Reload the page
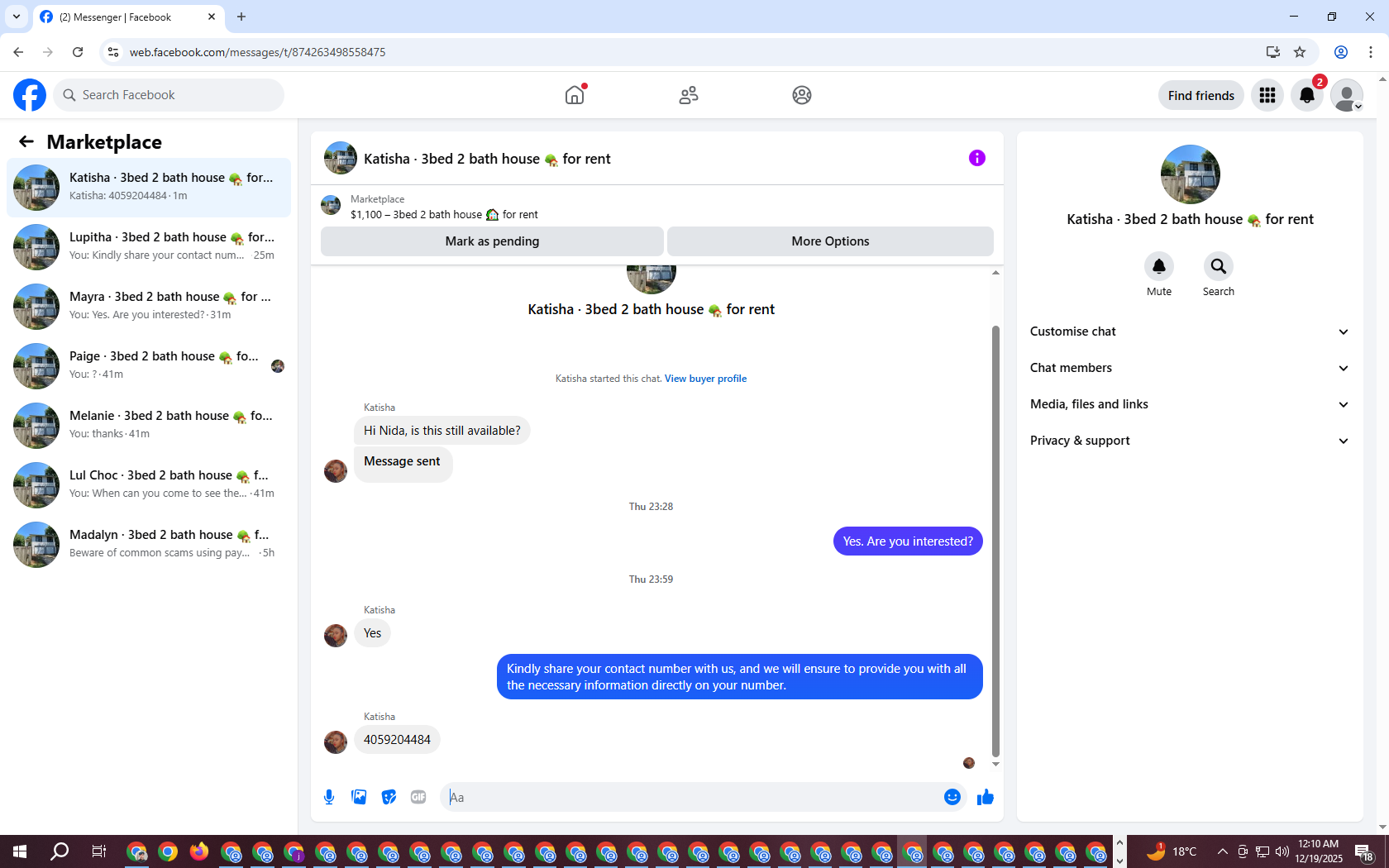 [78, 52]
